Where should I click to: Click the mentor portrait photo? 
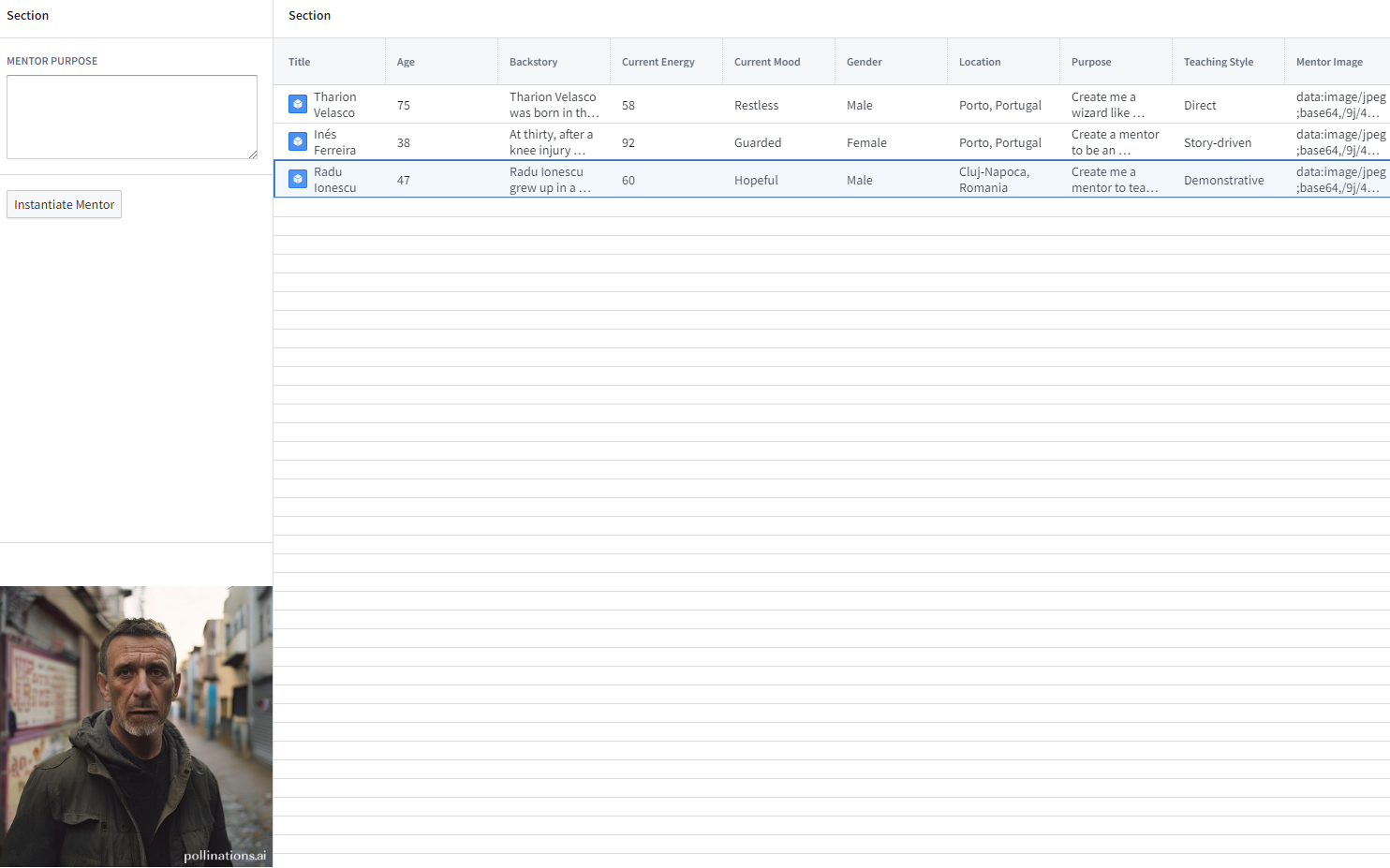click(x=137, y=726)
